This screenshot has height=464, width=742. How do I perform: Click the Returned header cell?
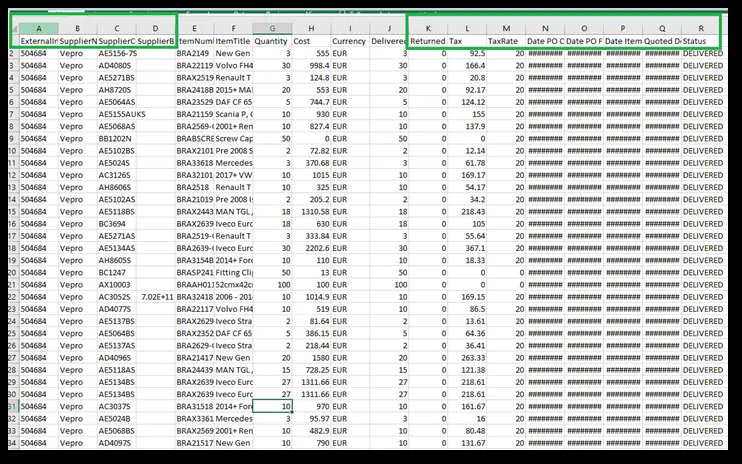click(428, 41)
